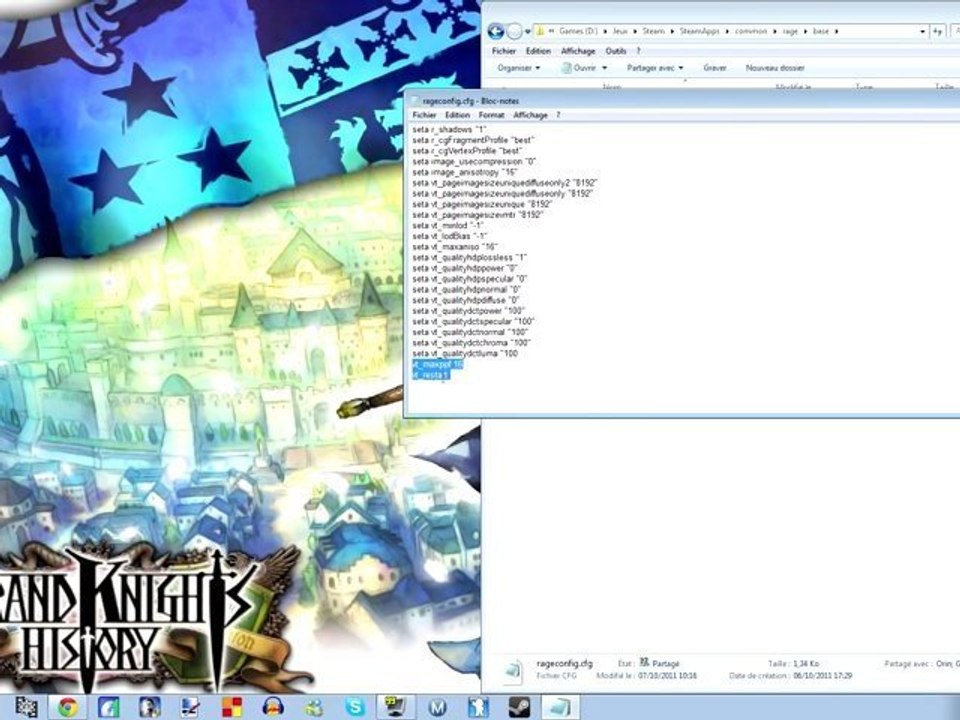Open Steam from the taskbar

pyautogui.click(x=519, y=707)
